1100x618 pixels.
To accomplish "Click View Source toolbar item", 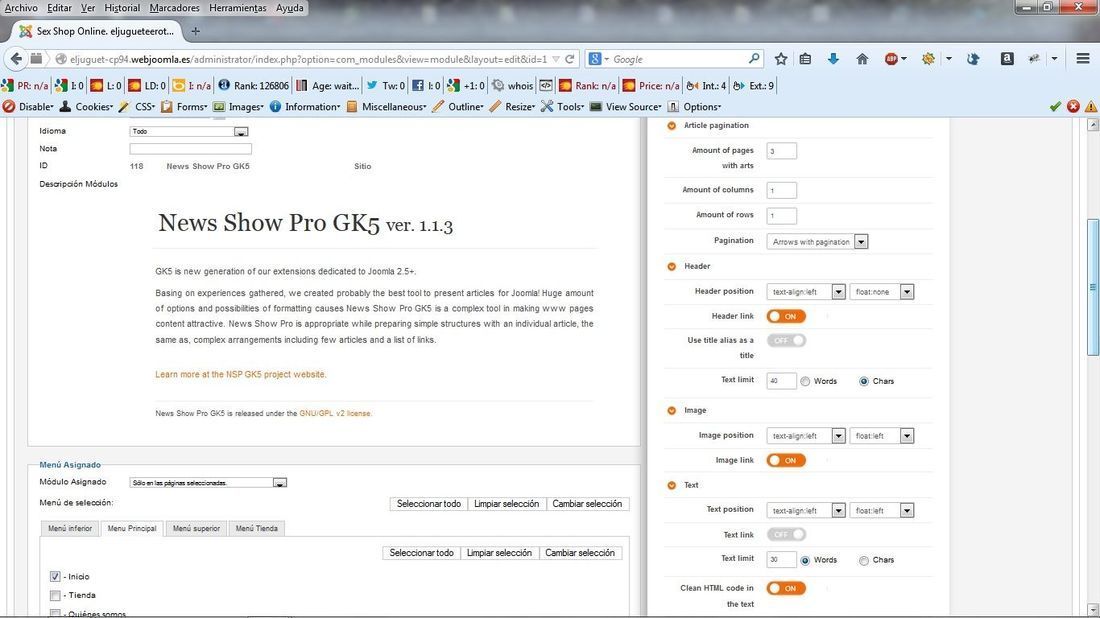I will [x=626, y=107].
